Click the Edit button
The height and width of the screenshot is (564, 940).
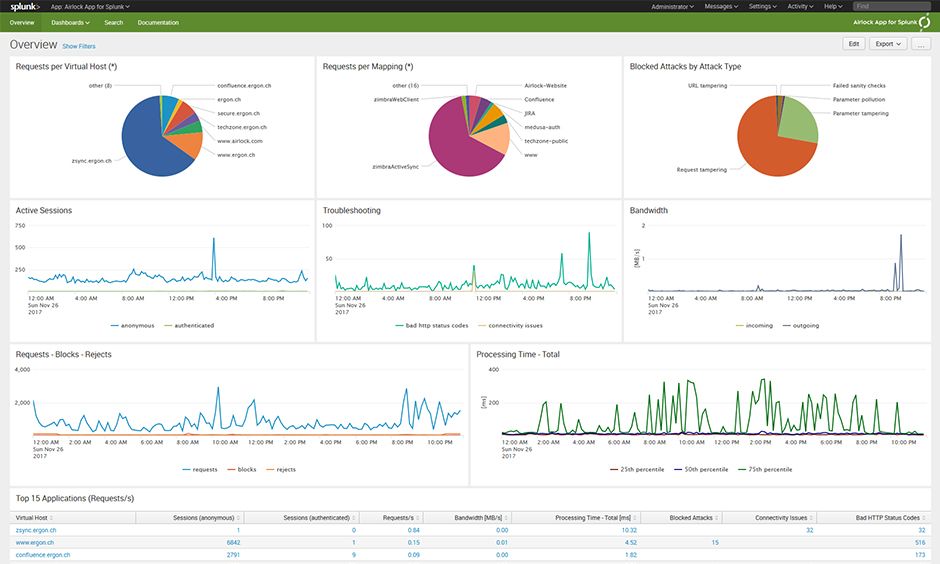(854, 44)
